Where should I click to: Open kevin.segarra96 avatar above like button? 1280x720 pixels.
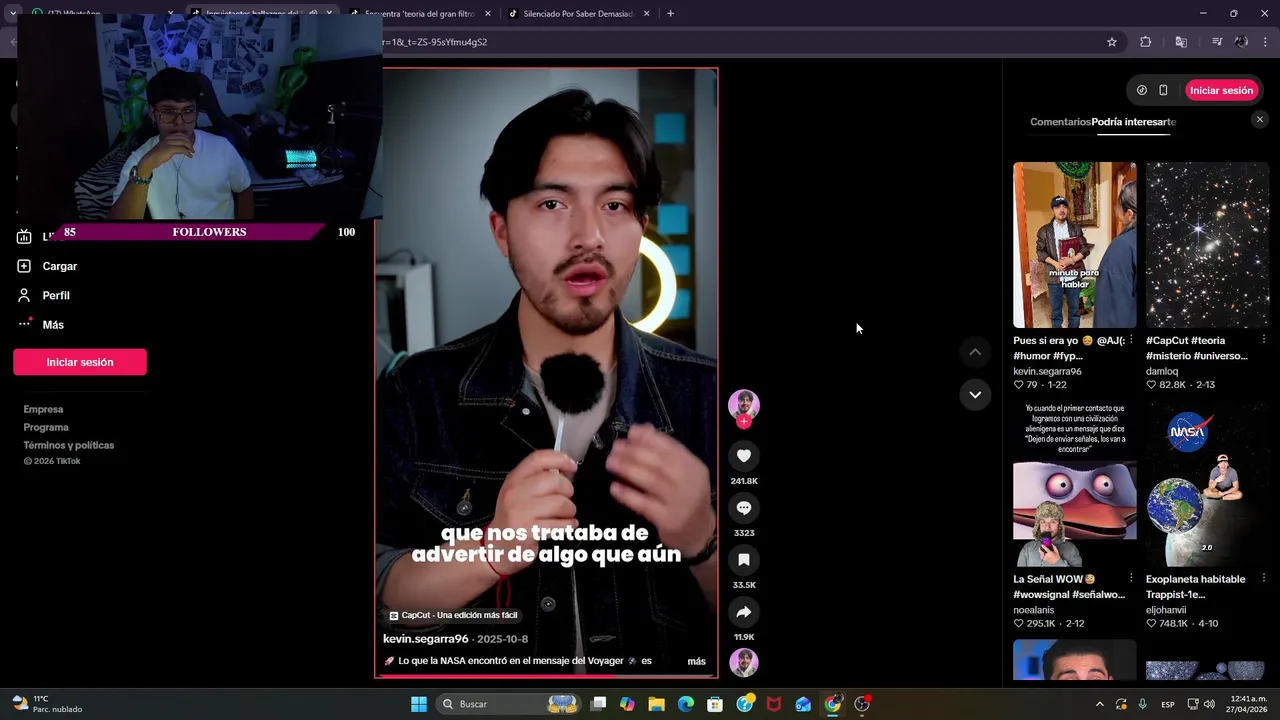[x=743, y=404]
